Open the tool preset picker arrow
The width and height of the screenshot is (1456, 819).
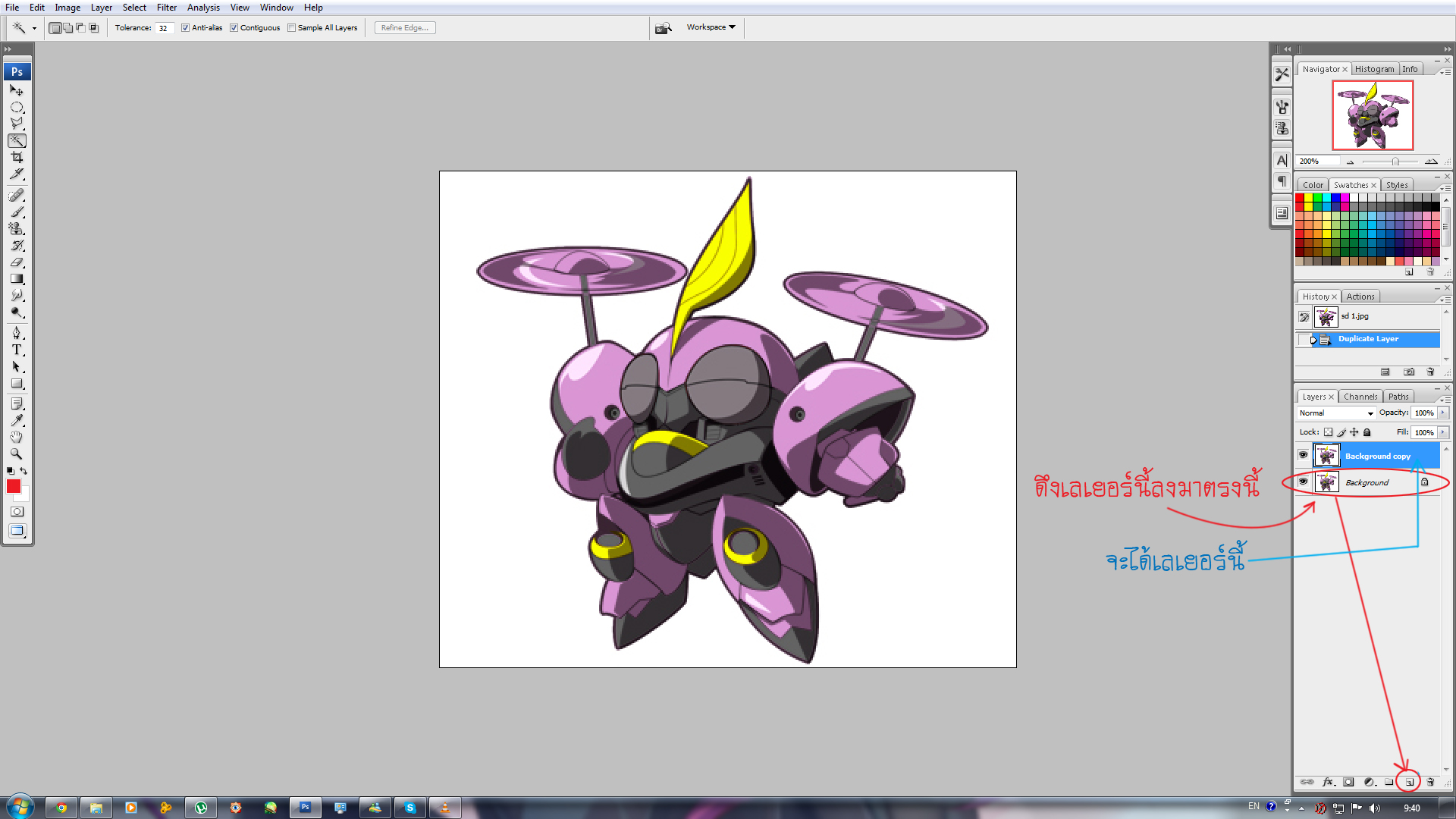pos(34,28)
